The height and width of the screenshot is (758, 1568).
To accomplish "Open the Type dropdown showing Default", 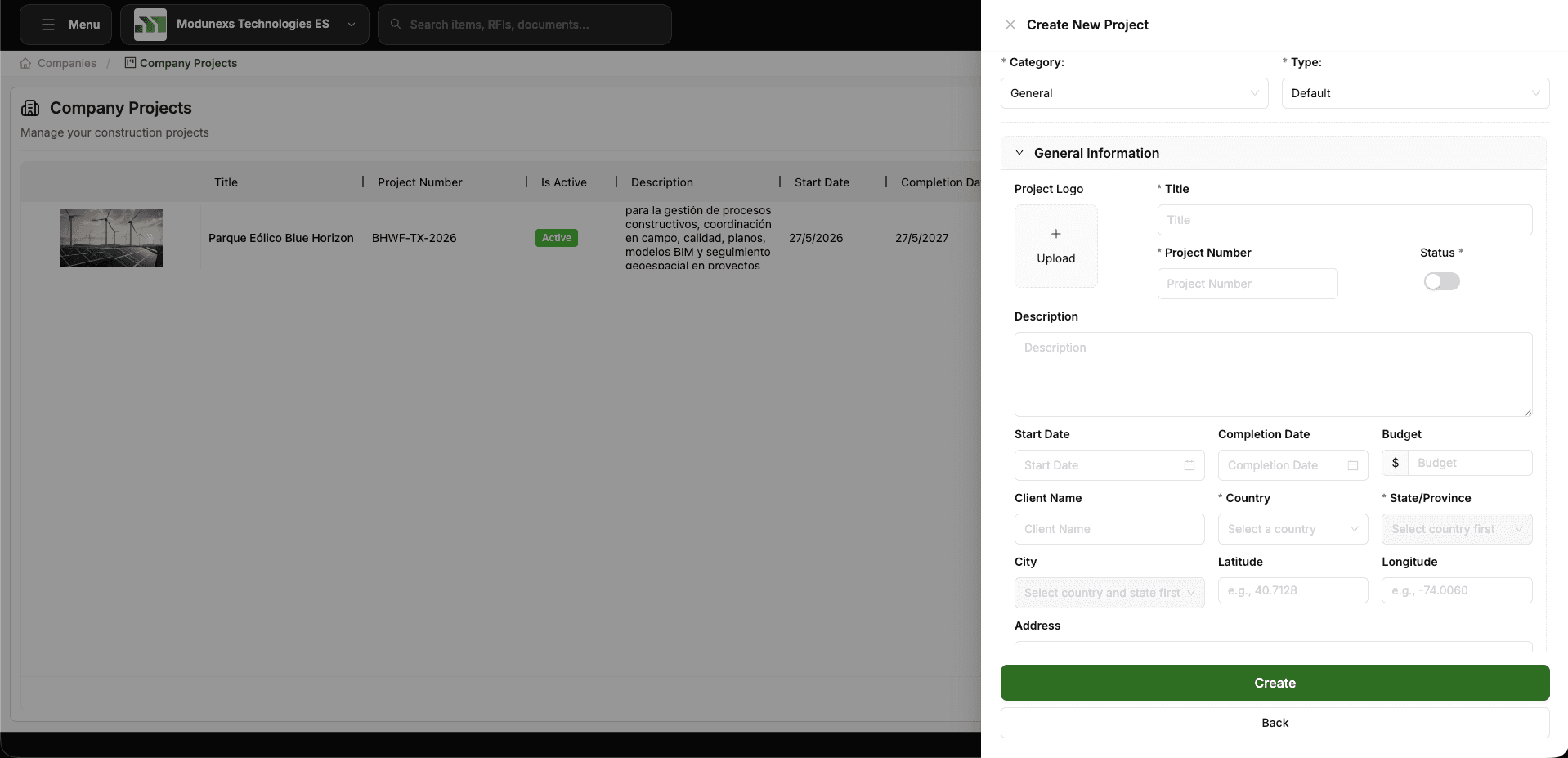I will [x=1415, y=93].
